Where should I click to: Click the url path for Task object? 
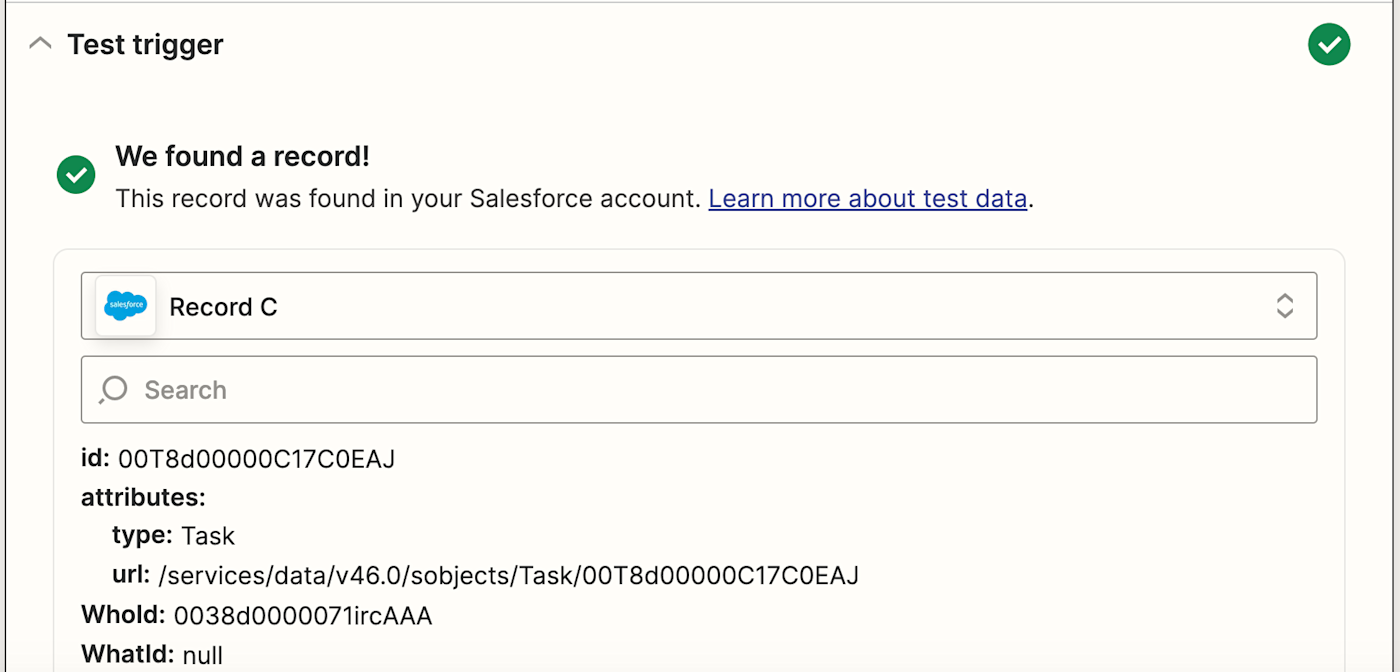[x=509, y=575]
